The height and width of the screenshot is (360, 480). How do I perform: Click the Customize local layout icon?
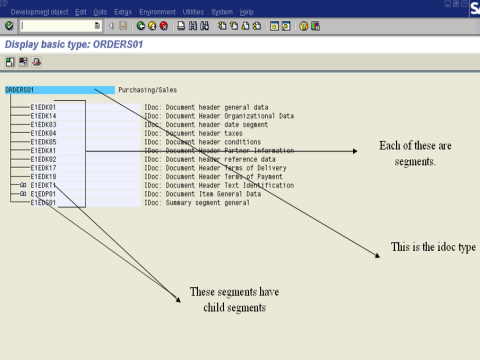click(315, 26)
